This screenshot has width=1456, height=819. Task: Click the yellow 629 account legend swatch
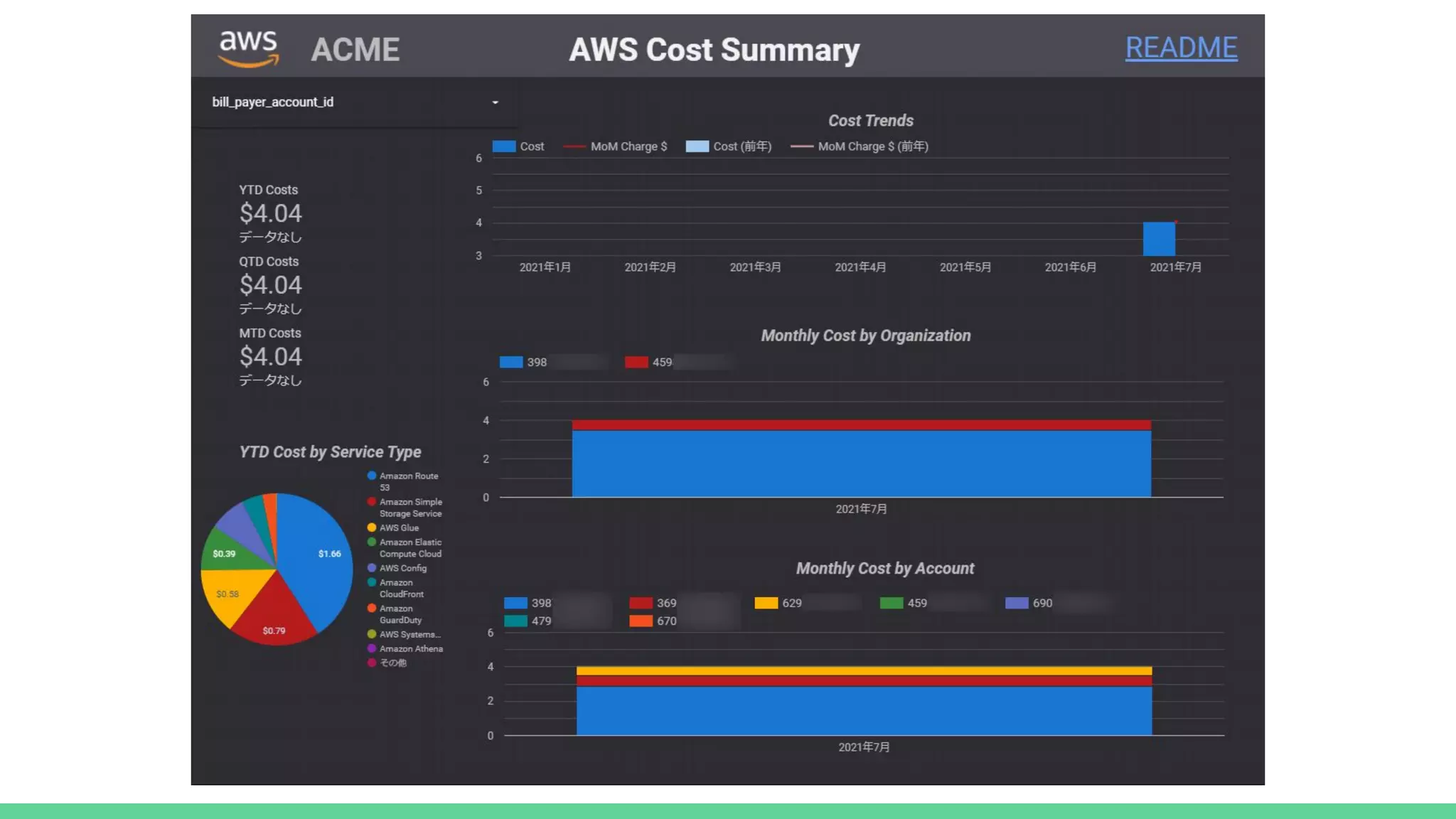(766, 603)
